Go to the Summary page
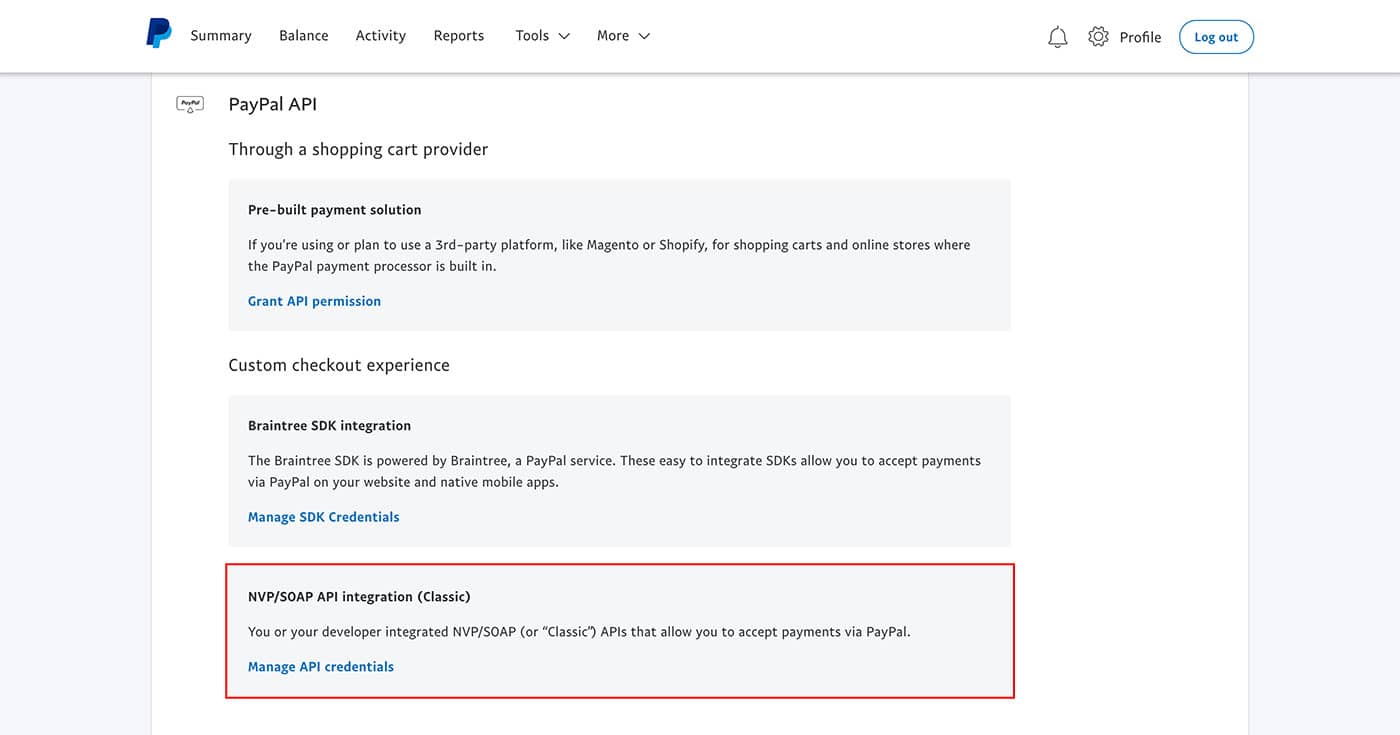 (x=221, y=36)
